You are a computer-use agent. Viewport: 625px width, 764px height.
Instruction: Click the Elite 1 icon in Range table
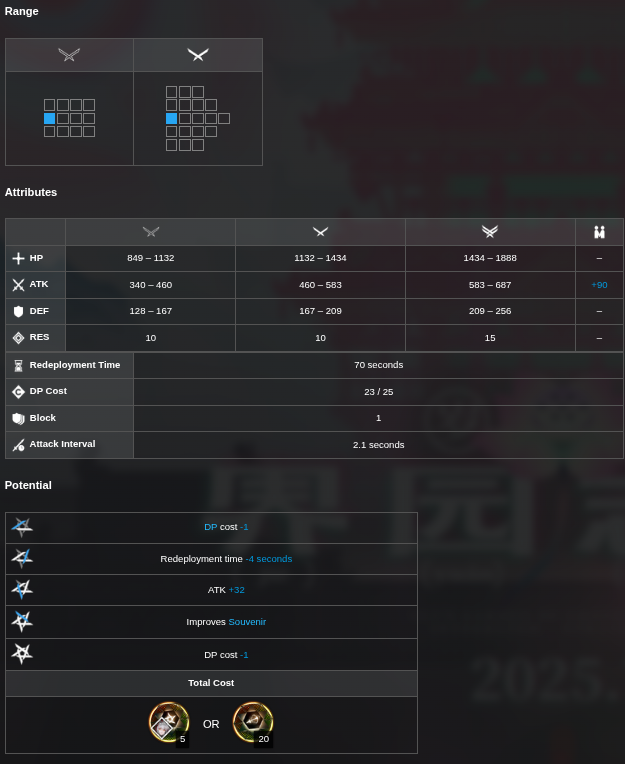pos(198,55)
